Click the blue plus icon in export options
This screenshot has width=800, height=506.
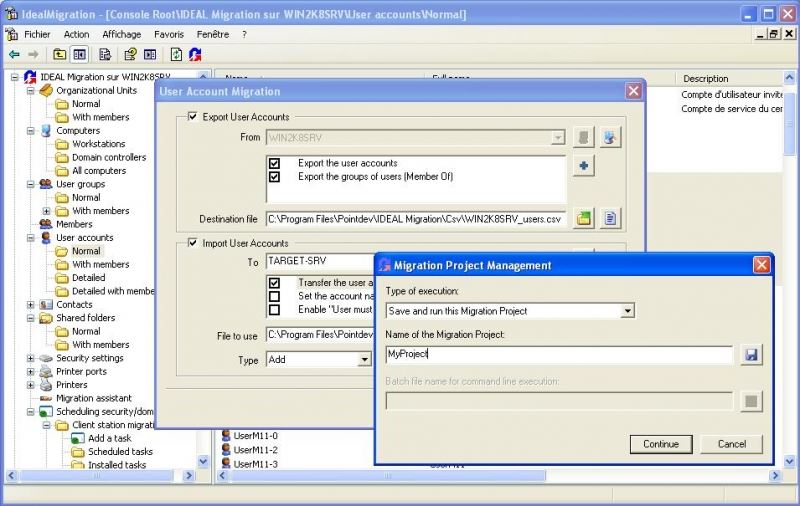pos(584,166)
